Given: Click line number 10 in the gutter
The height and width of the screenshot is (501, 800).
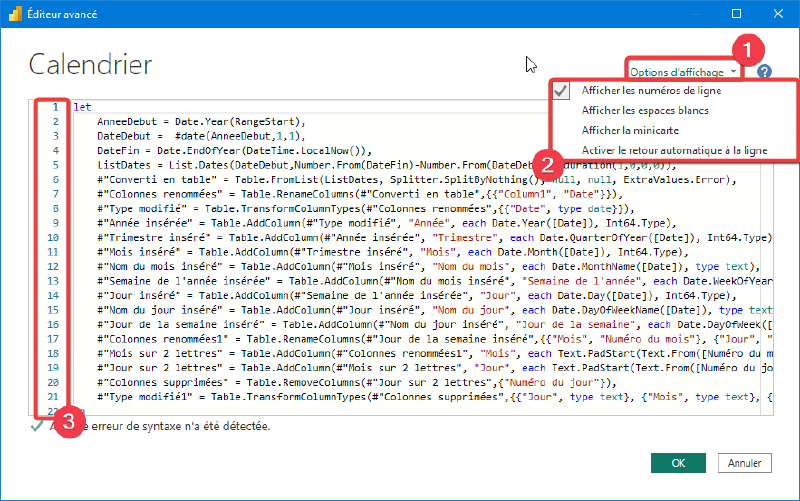Looking at the screenshot, I should point(53,238).
